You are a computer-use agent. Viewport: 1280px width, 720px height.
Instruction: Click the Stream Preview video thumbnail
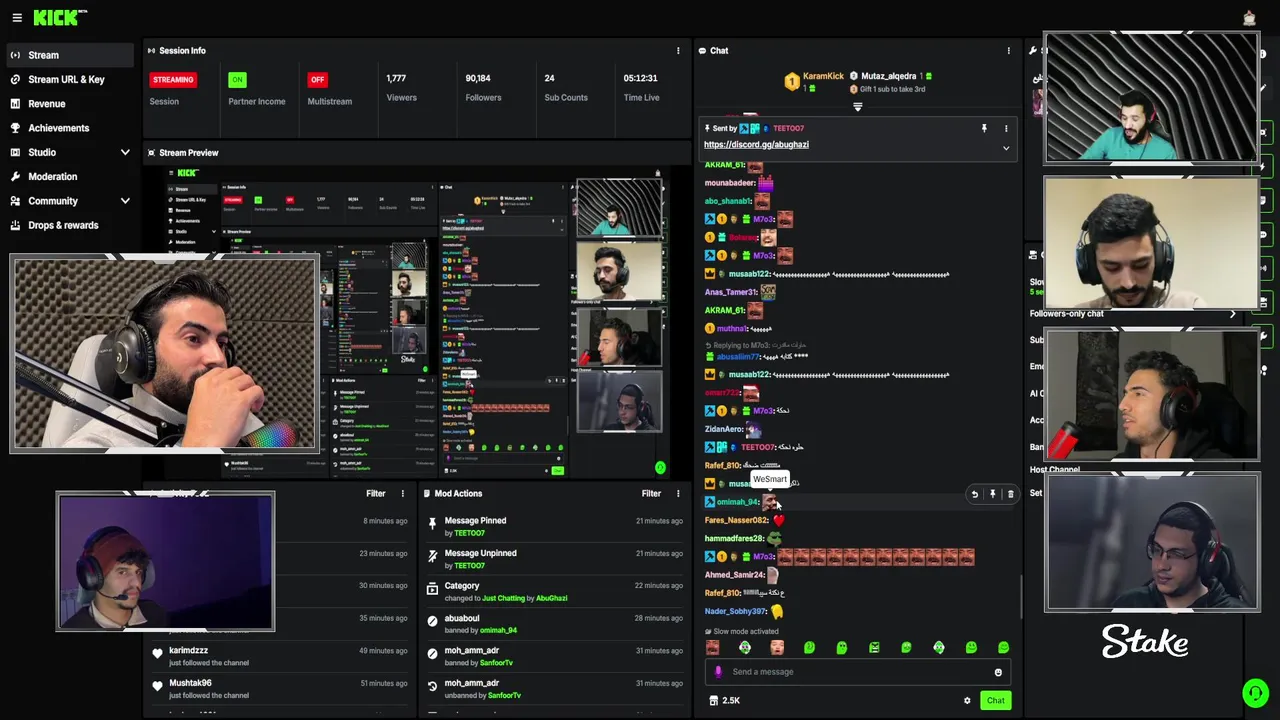[417, 323]
